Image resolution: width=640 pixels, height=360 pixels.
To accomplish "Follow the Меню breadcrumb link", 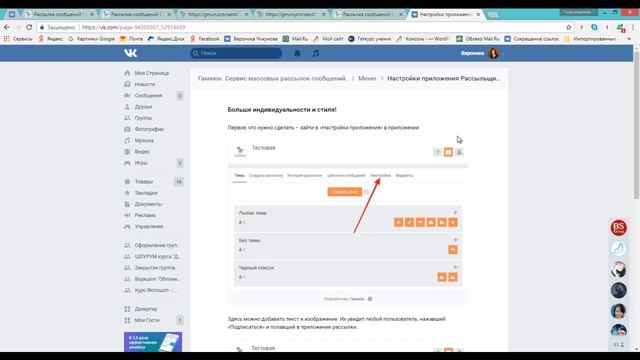I will point(367,78).
